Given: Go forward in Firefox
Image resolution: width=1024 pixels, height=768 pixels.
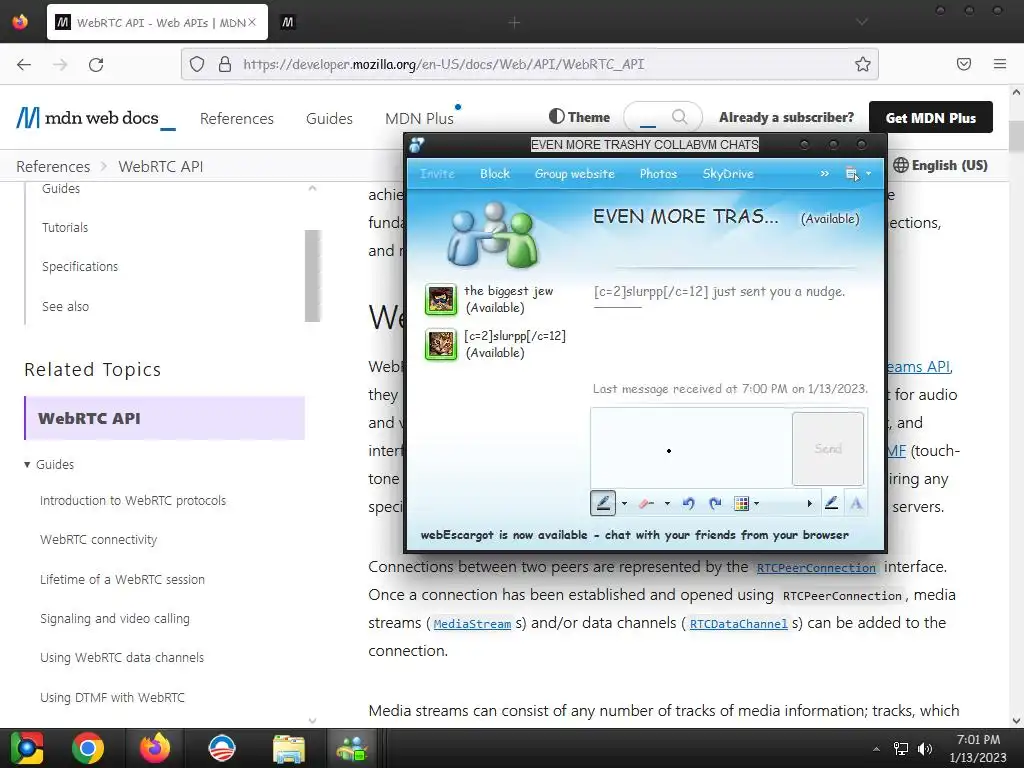Looking at the screenshot, I should [x=60, y=64].
